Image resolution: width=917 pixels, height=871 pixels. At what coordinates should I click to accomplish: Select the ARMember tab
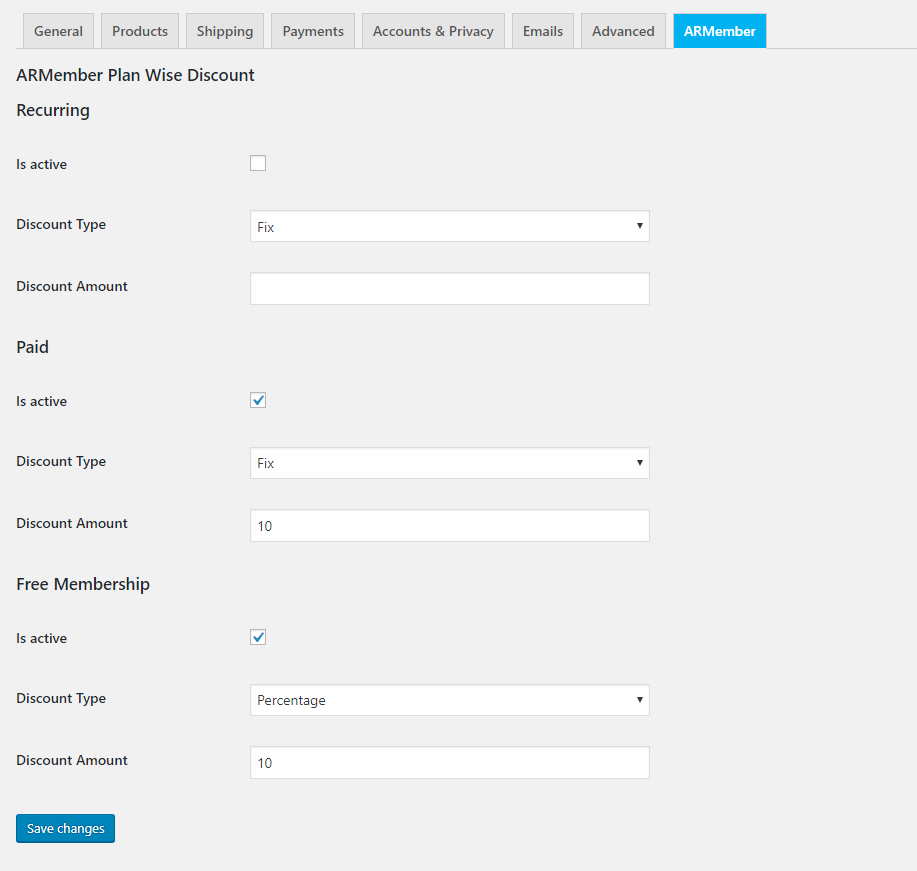click(x=719, y=31)
